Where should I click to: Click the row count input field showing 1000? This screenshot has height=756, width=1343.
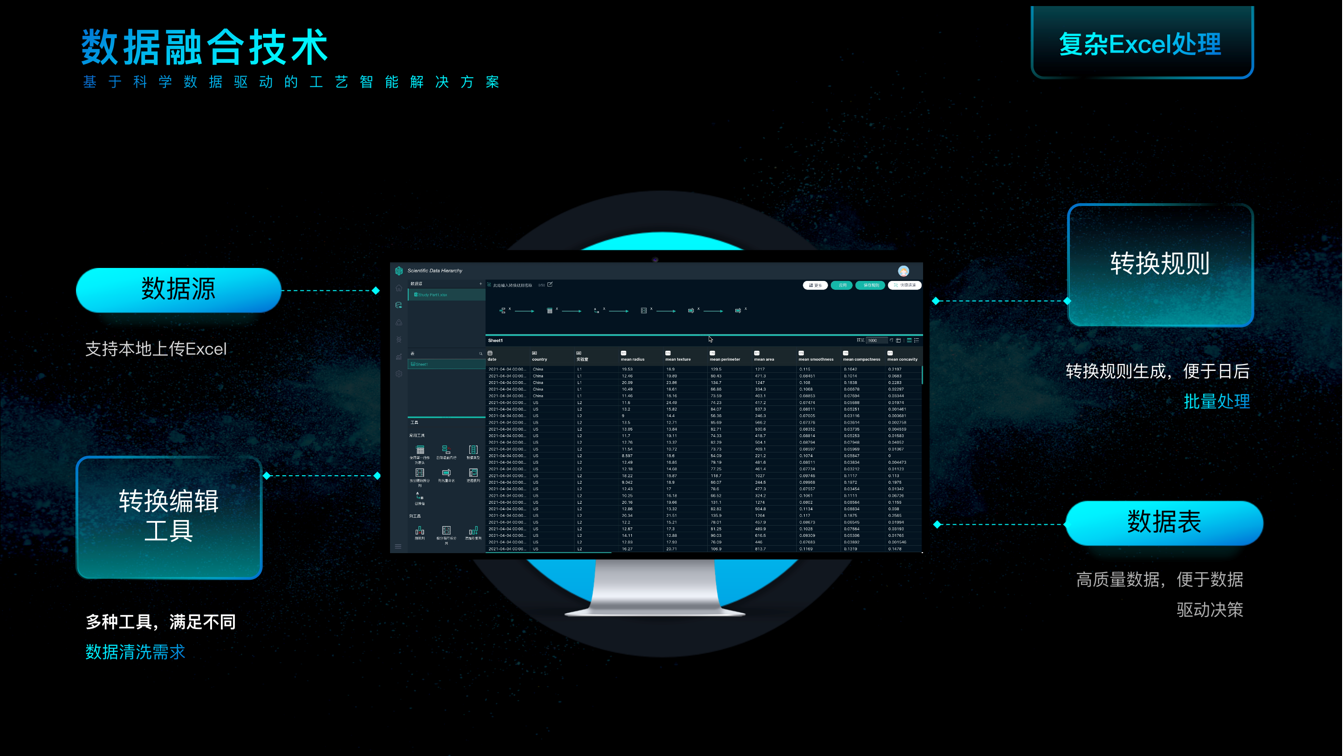tap(876, 340)
